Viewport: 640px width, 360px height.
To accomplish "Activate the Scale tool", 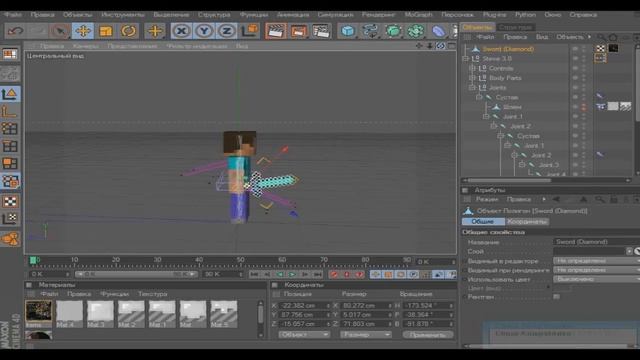I will tap(106, 31).
